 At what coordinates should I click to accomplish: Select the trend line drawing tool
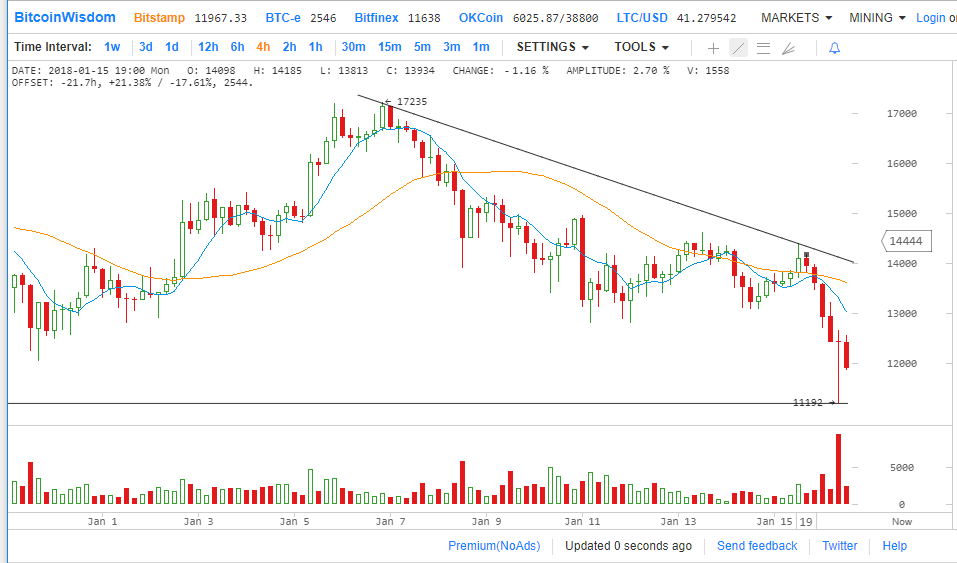point(738,48)
